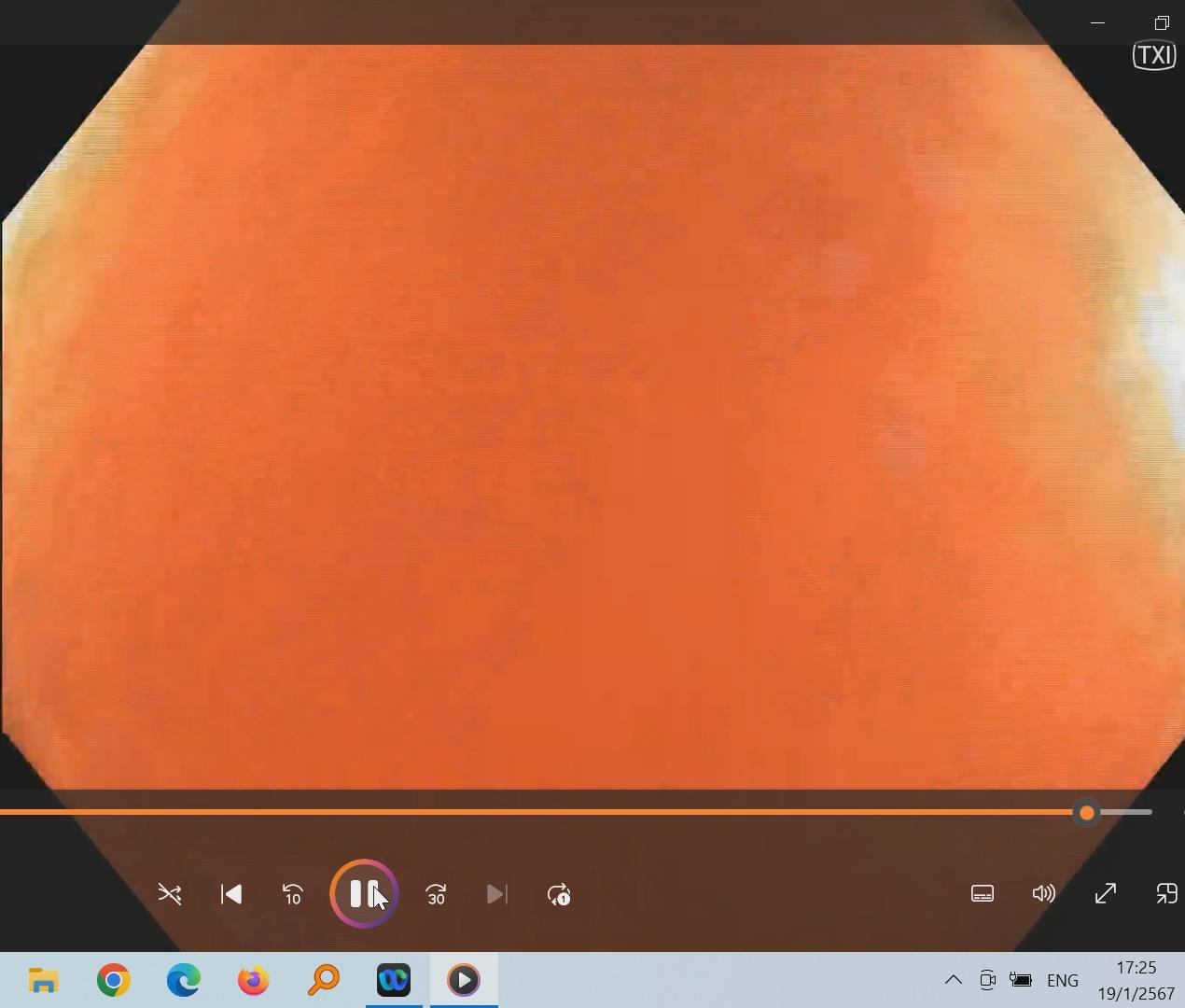Switch to Webex app in taskbar
1185x1008 pixels.
tap(394, 980)
